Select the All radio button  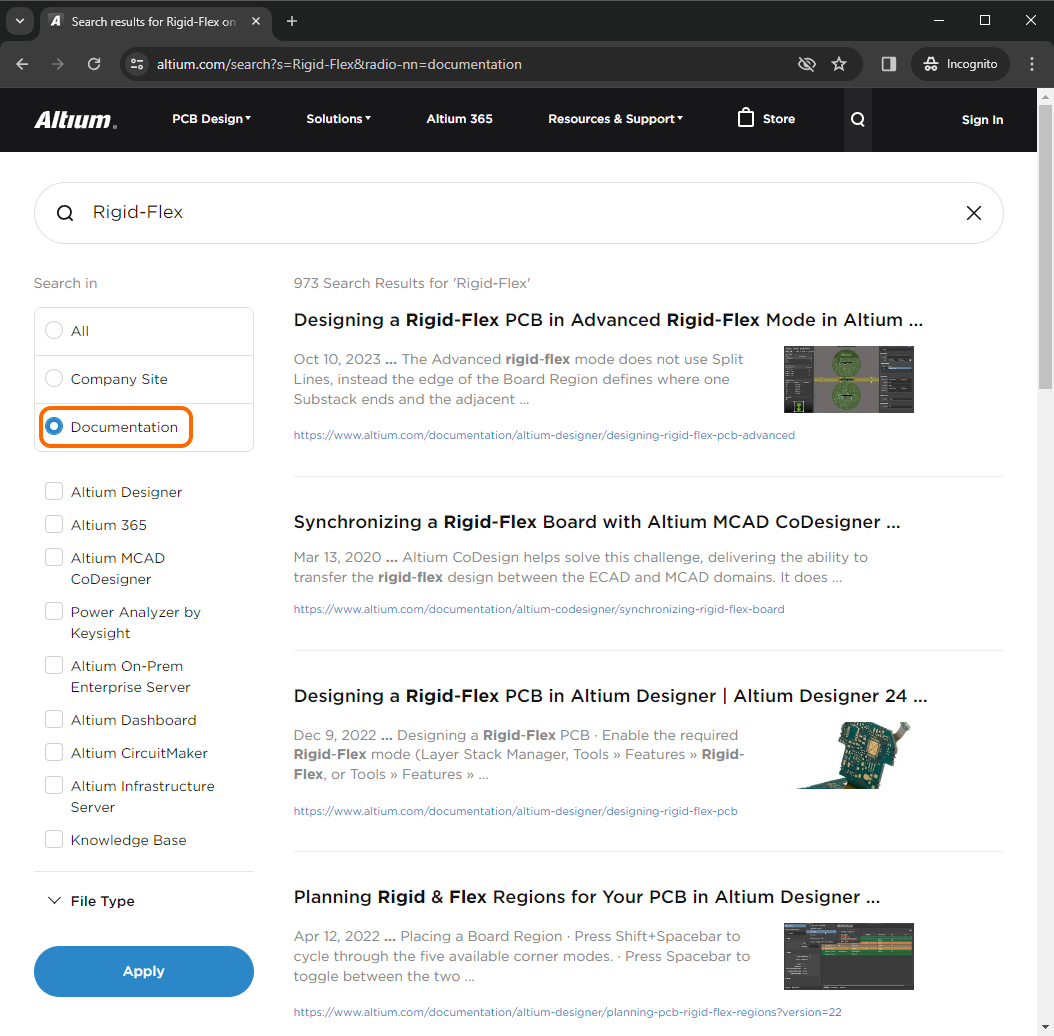(54, 331)
